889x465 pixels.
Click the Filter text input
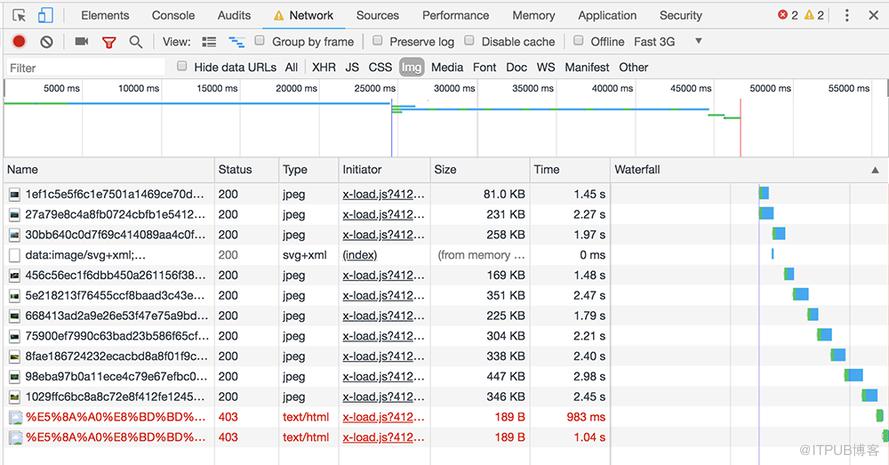[x=85, y=67]
